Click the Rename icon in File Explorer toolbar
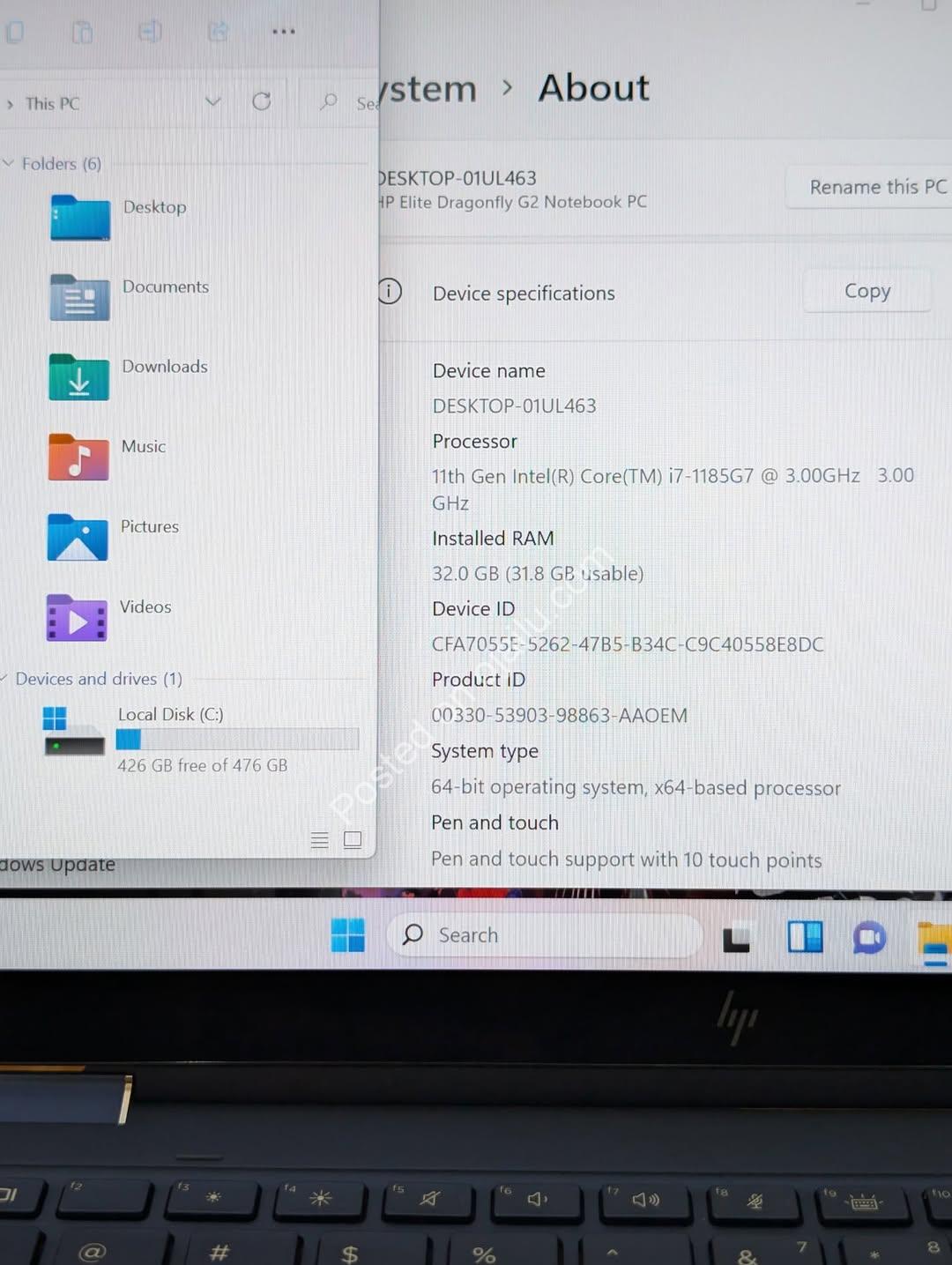952x1265 pixels. 150,32
